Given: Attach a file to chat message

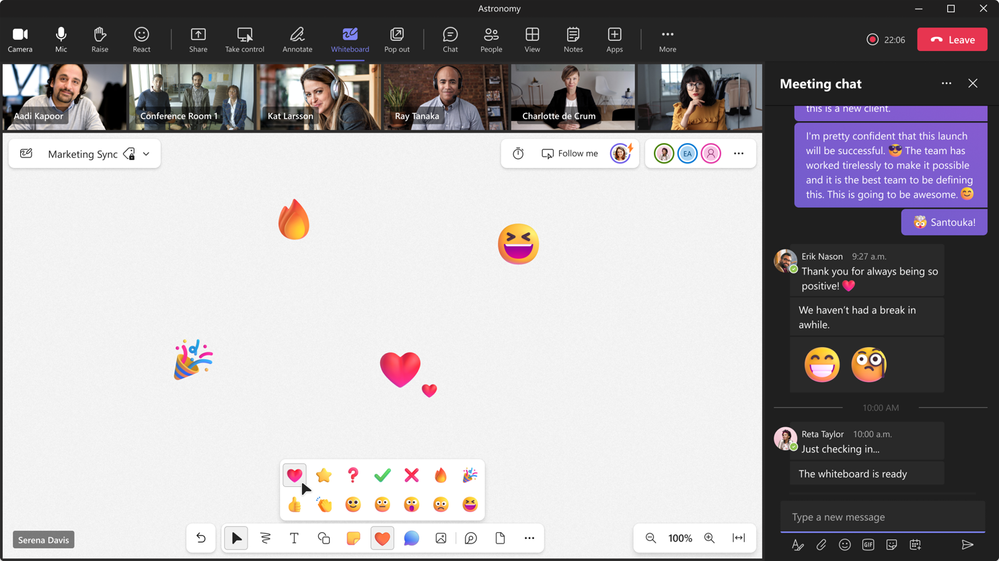Looking at the screenshot, I should tap(821, 544).
